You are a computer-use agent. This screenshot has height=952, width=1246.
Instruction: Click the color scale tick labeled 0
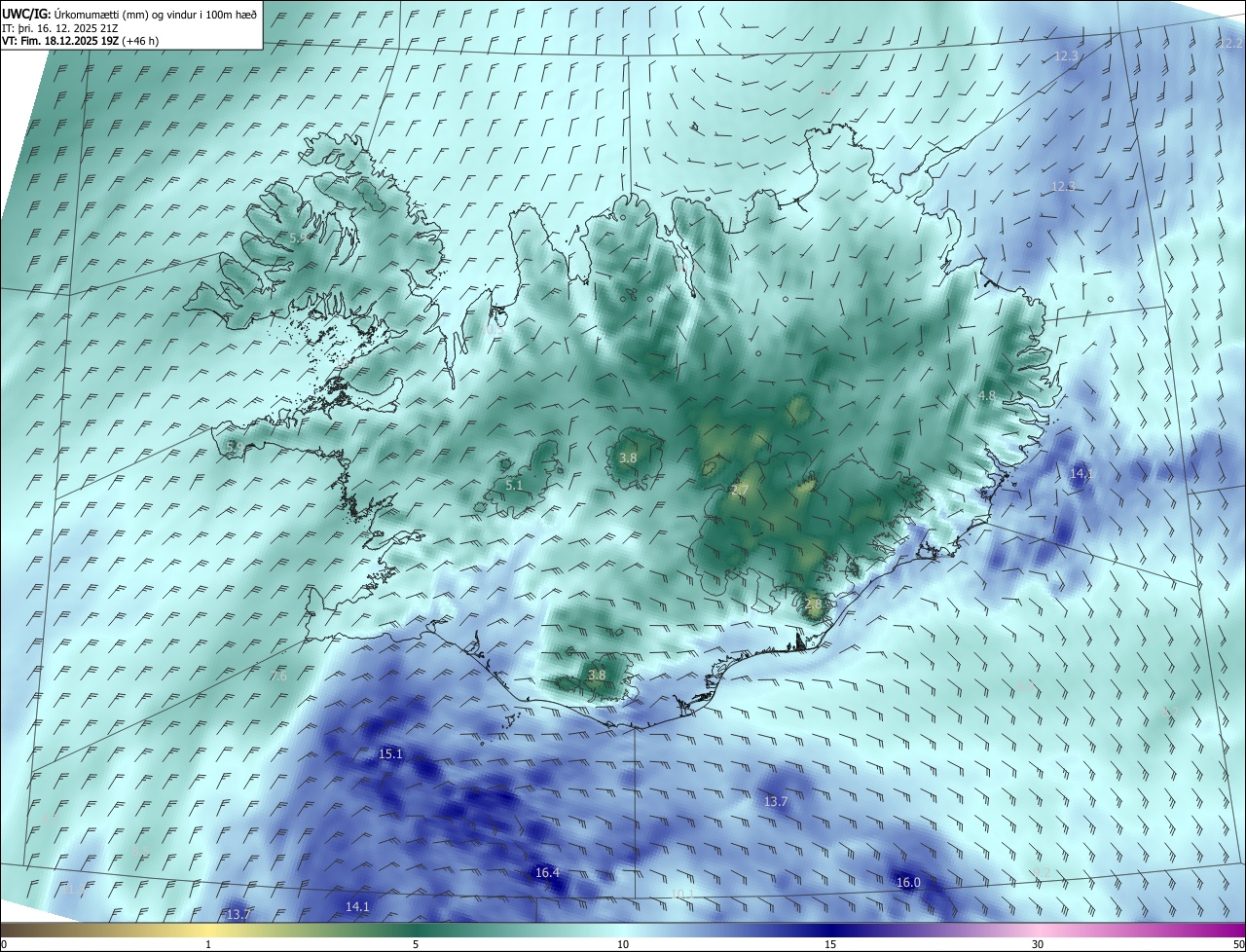3,944
